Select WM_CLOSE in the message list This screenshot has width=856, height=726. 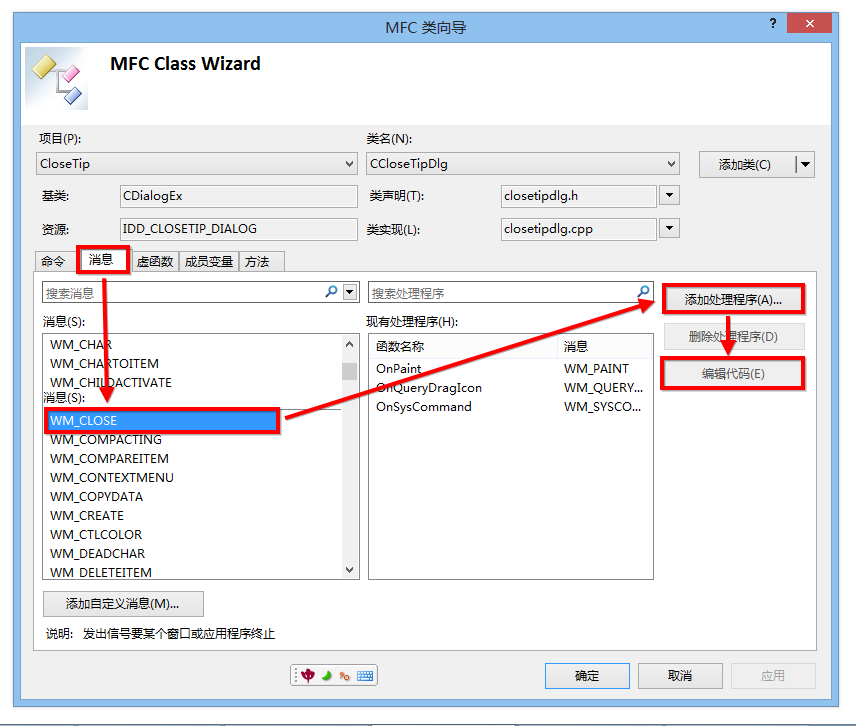pyautogui.click(x=162, y=421)
